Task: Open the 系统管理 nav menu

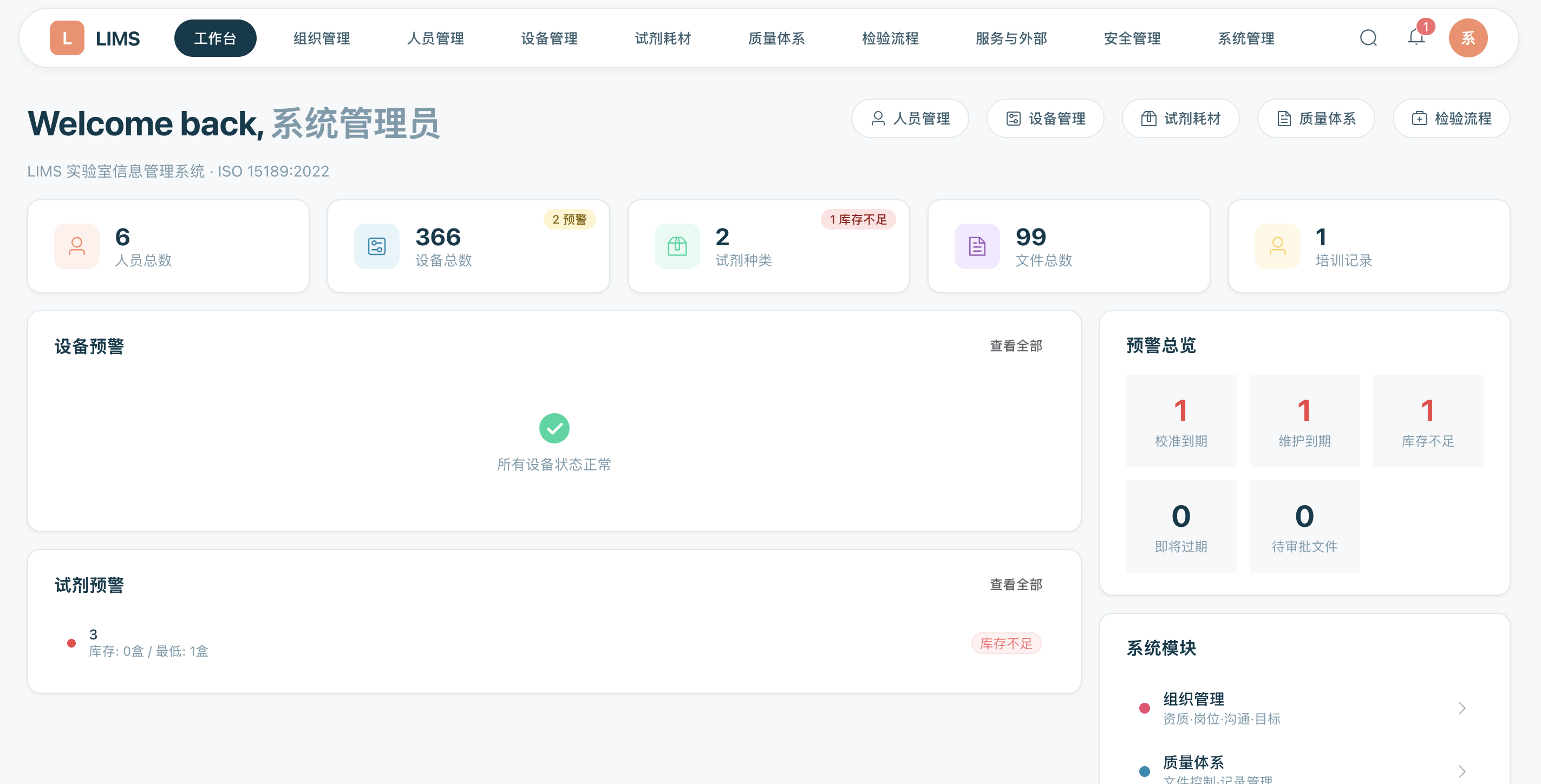Action: click(1246, 38)
